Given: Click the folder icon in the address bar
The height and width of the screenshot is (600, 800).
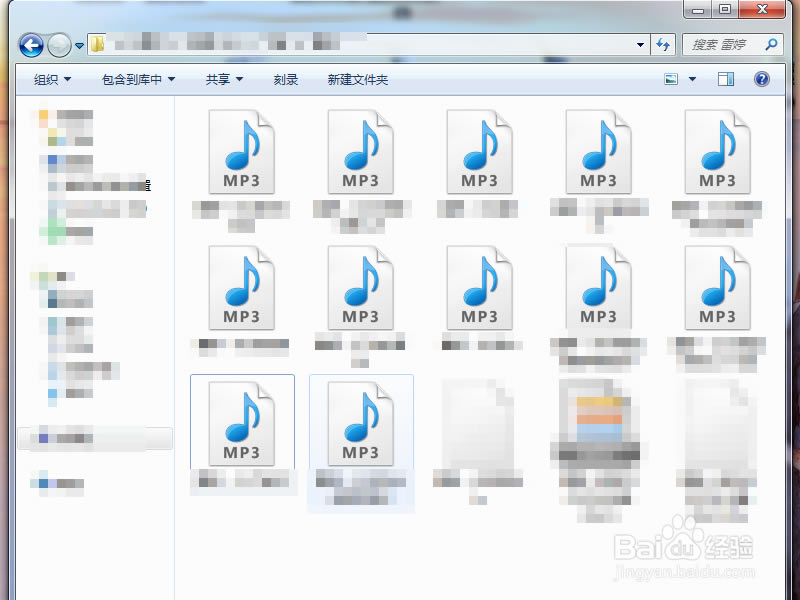Looking at the screenshot, I should point(97,44).
